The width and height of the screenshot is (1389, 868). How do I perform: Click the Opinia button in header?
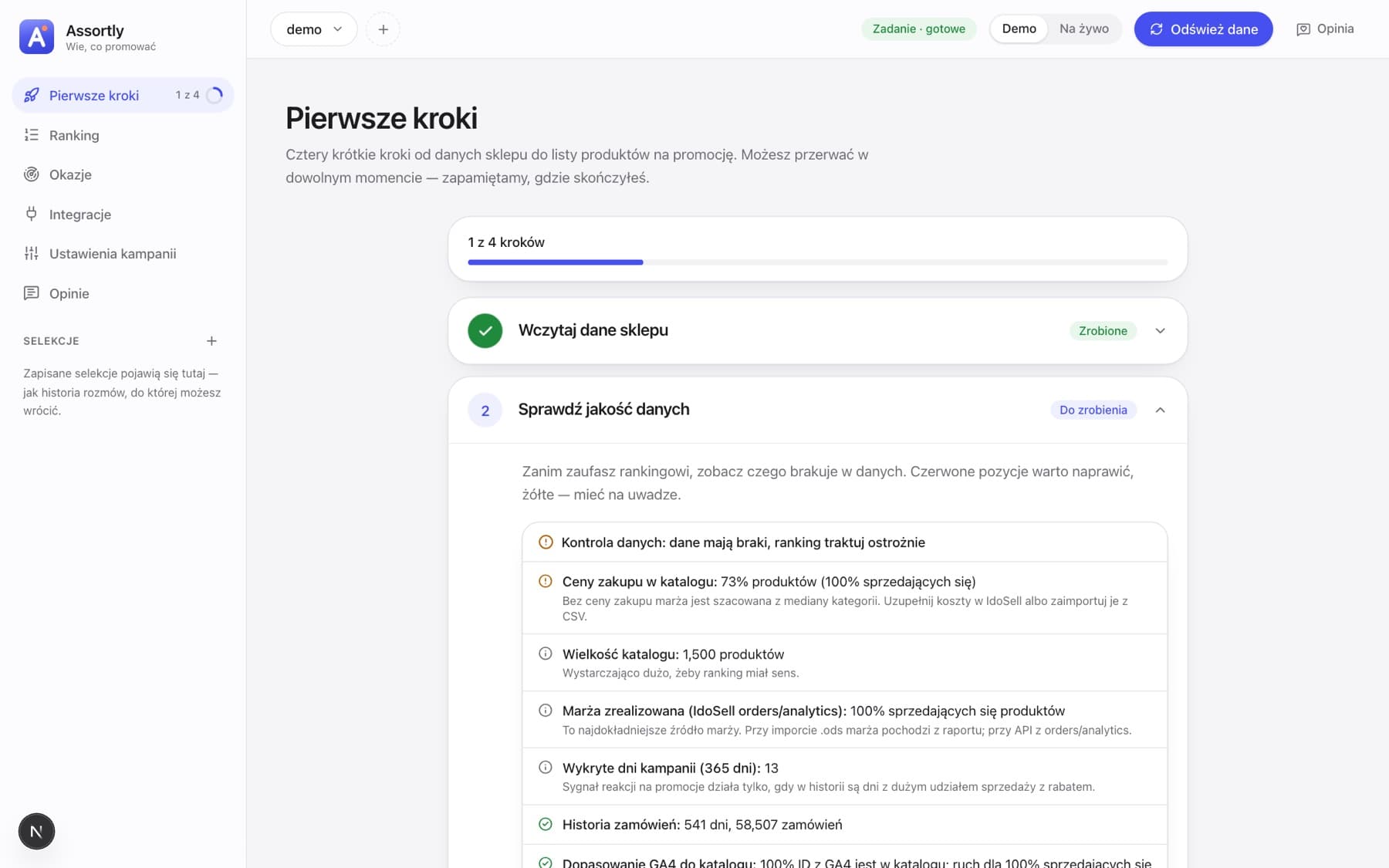[1325, 29]
